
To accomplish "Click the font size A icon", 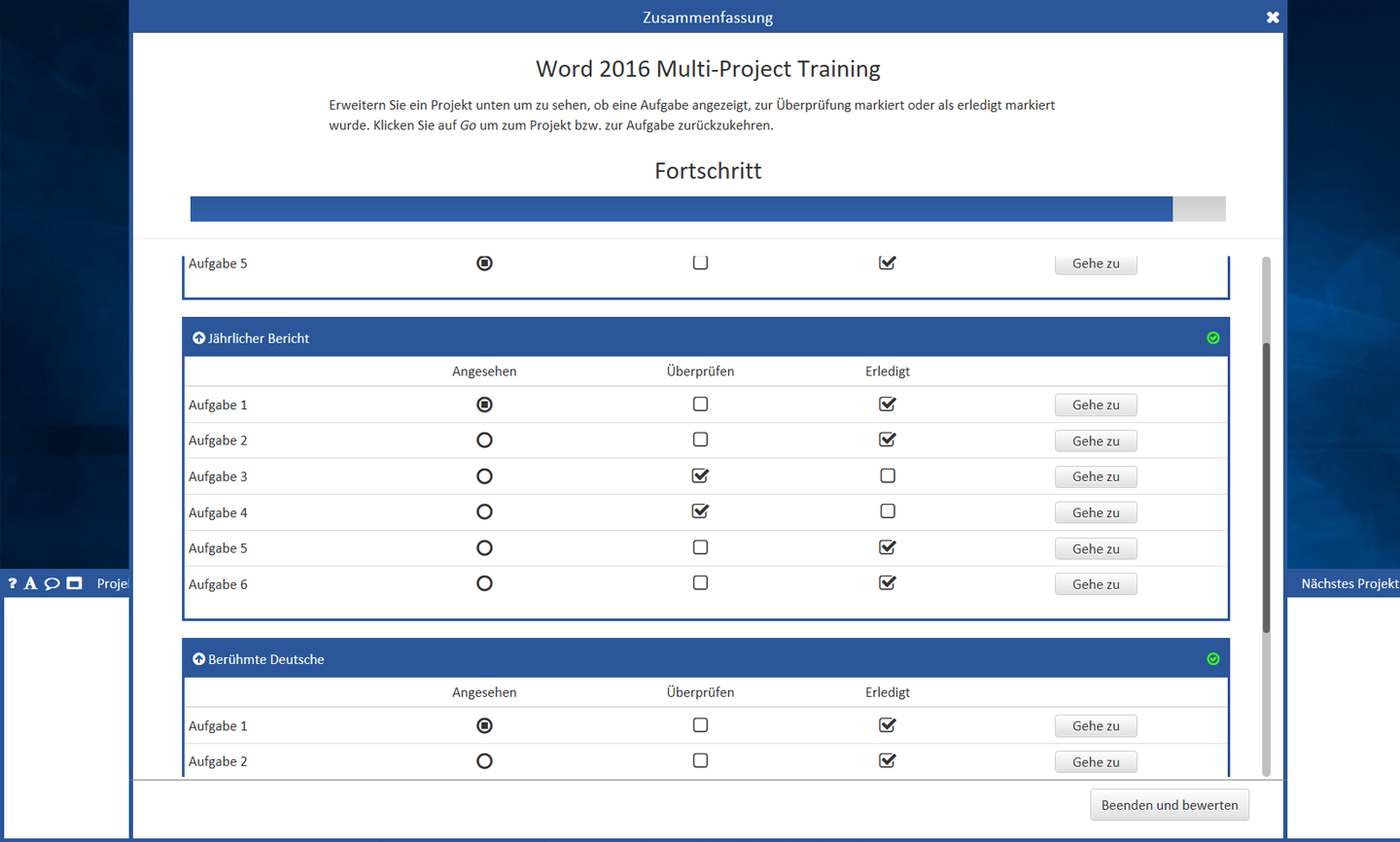I will [x=30, y=583].
